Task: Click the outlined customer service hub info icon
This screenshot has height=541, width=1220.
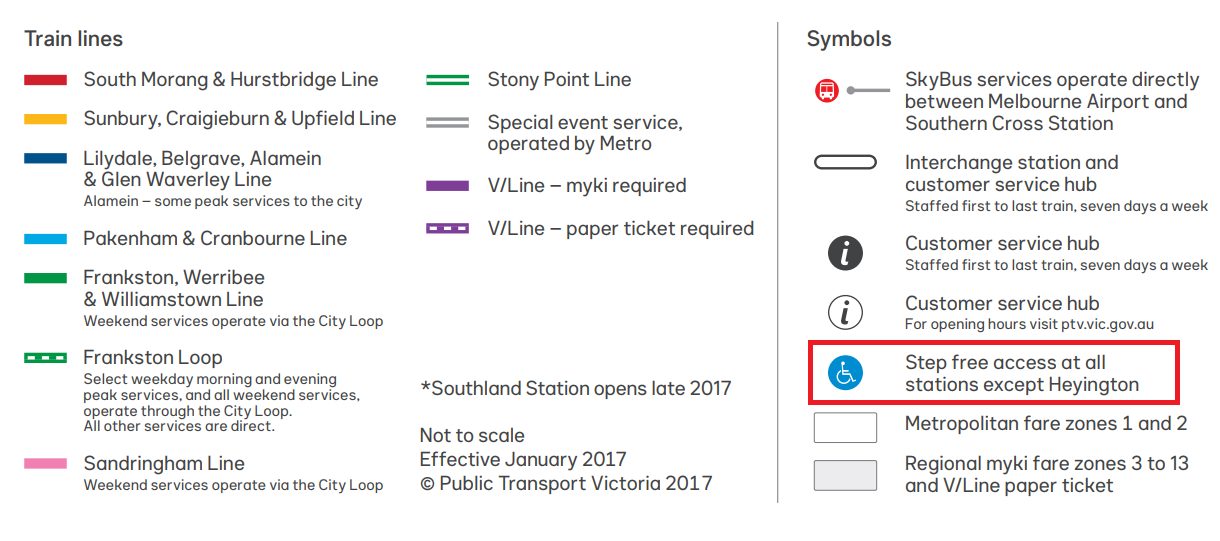Action: coord(845,313)
